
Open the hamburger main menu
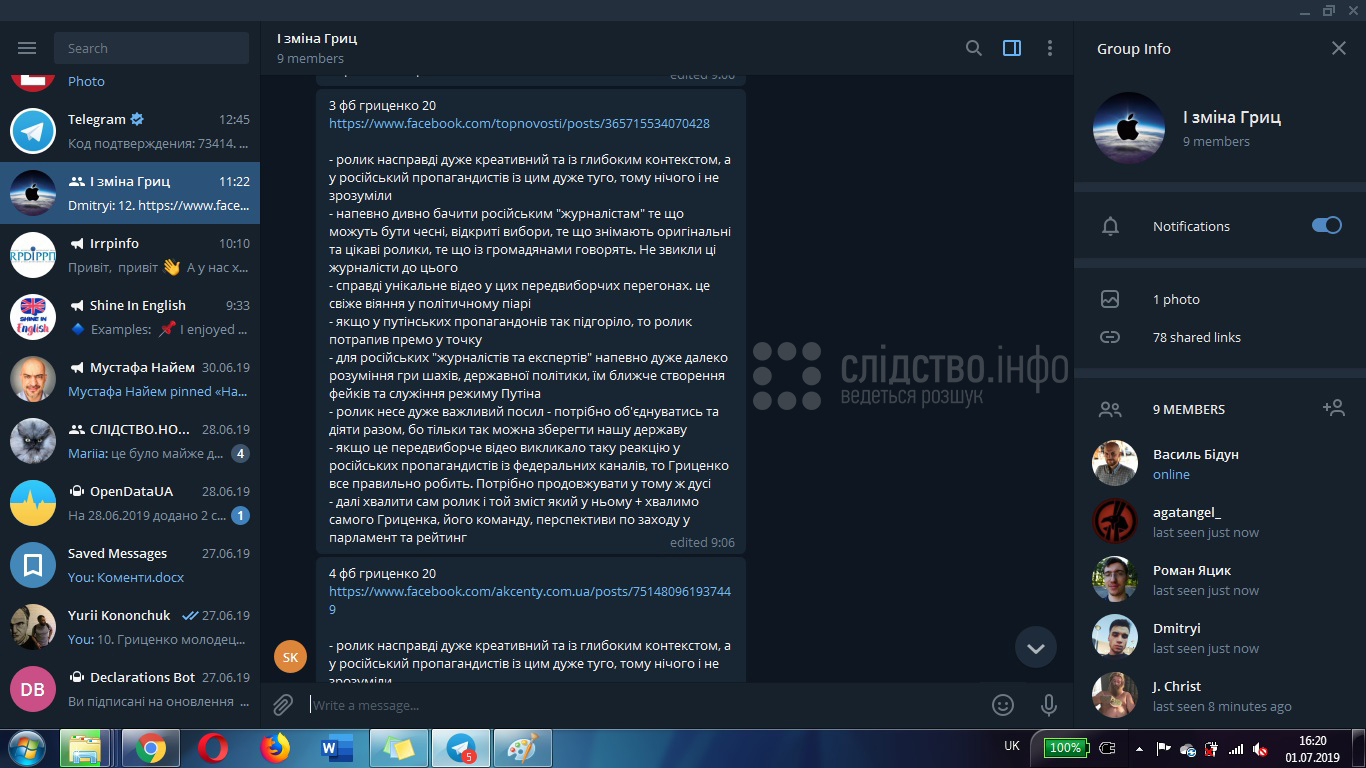tap(27, 48)
